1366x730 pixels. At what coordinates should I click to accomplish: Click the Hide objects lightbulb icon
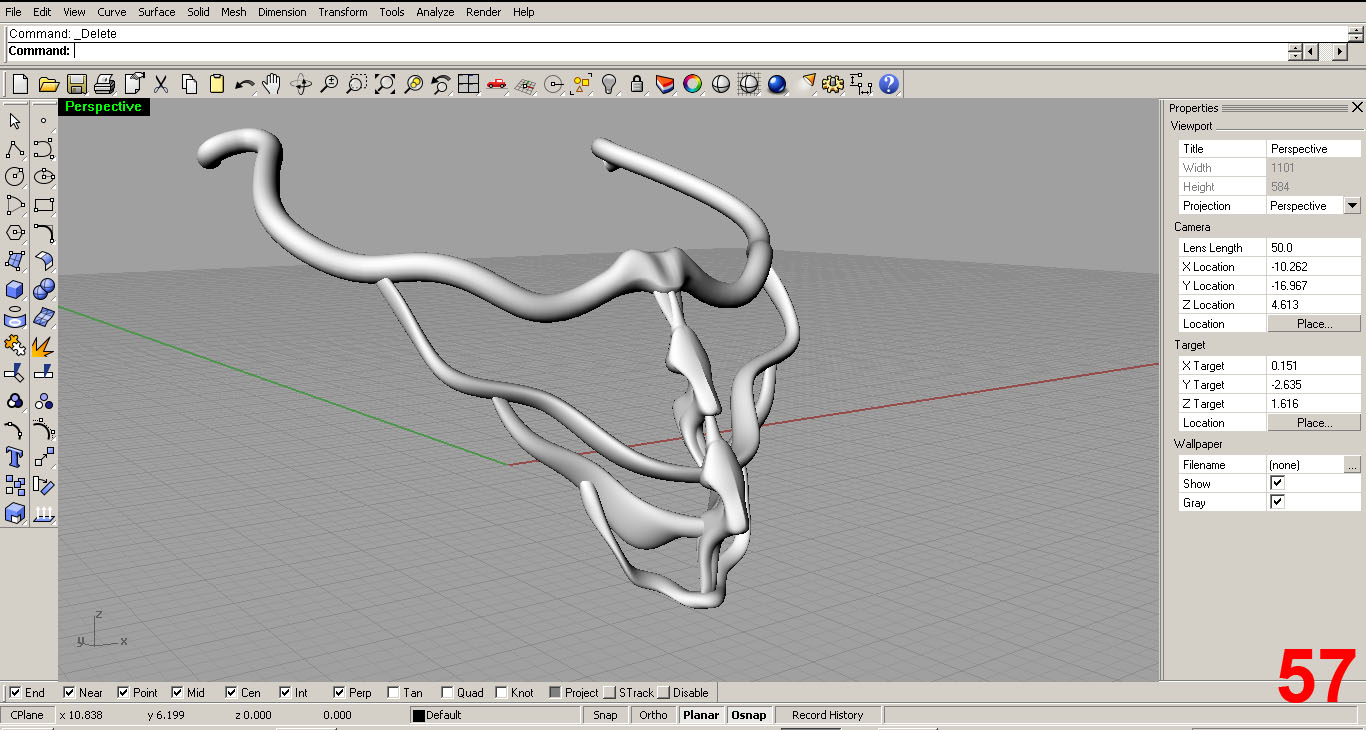point(609,85)
